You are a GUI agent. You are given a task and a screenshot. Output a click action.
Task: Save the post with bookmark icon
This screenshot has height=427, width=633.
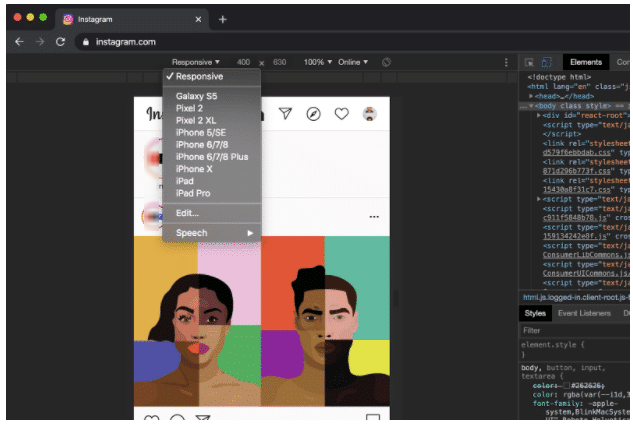(373, 417)
